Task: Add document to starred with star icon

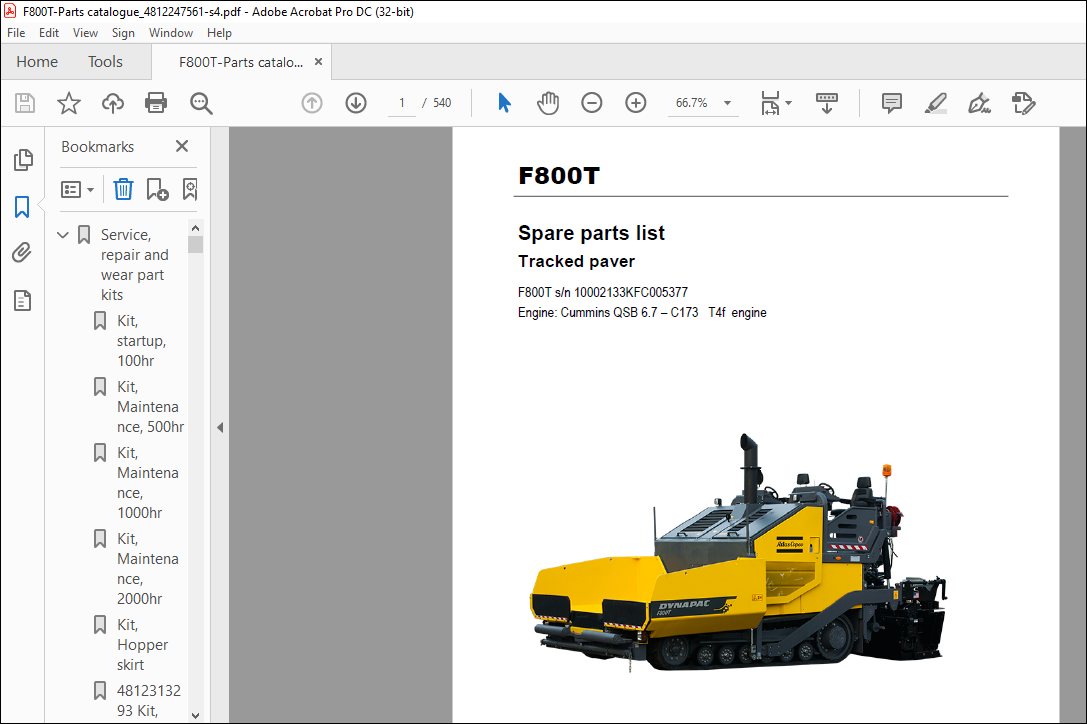Action: click(x=69, y=103)
